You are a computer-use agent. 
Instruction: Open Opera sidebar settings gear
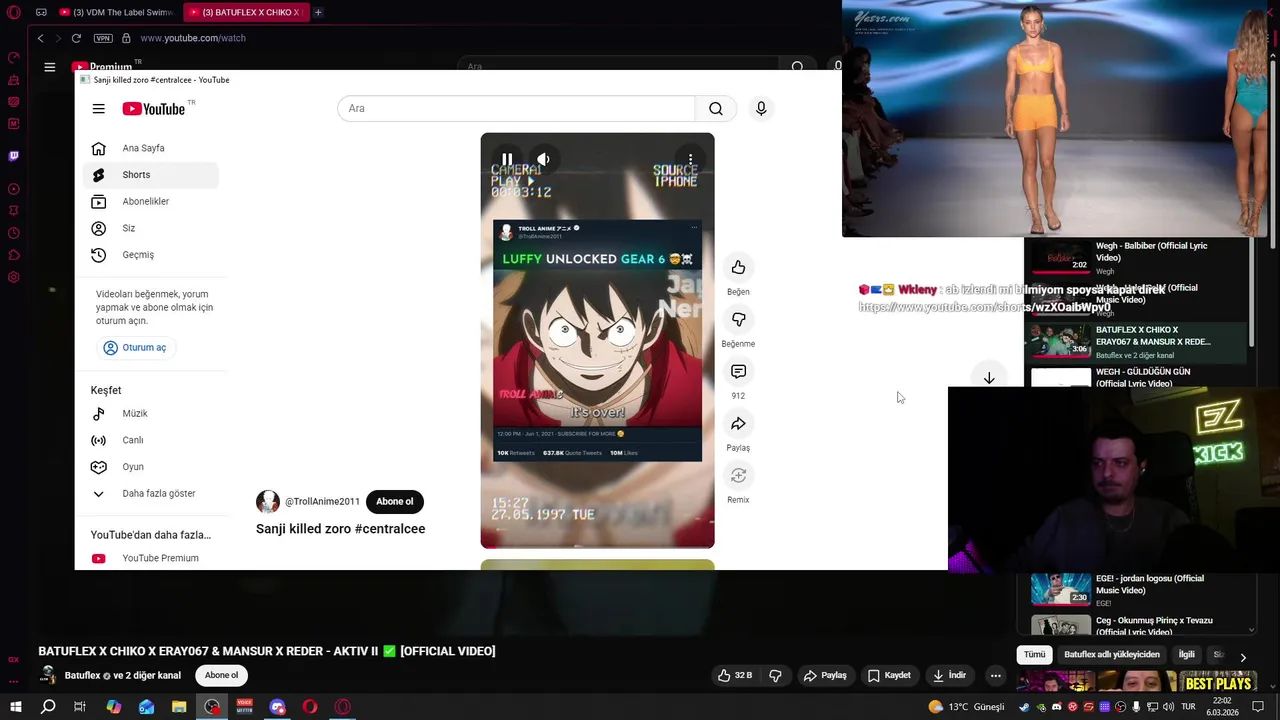pos(14,277)
